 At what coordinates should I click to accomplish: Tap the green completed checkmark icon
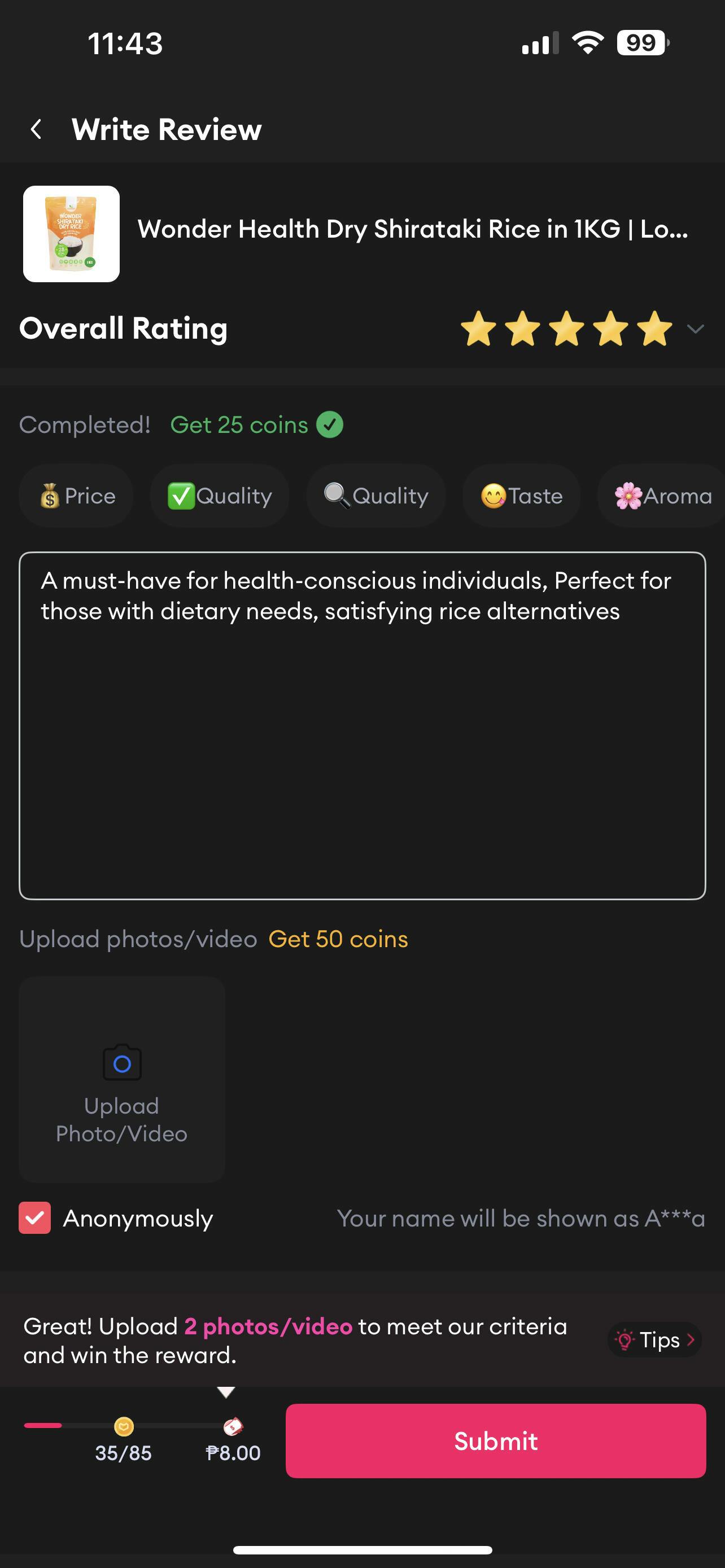pos(330,424)
